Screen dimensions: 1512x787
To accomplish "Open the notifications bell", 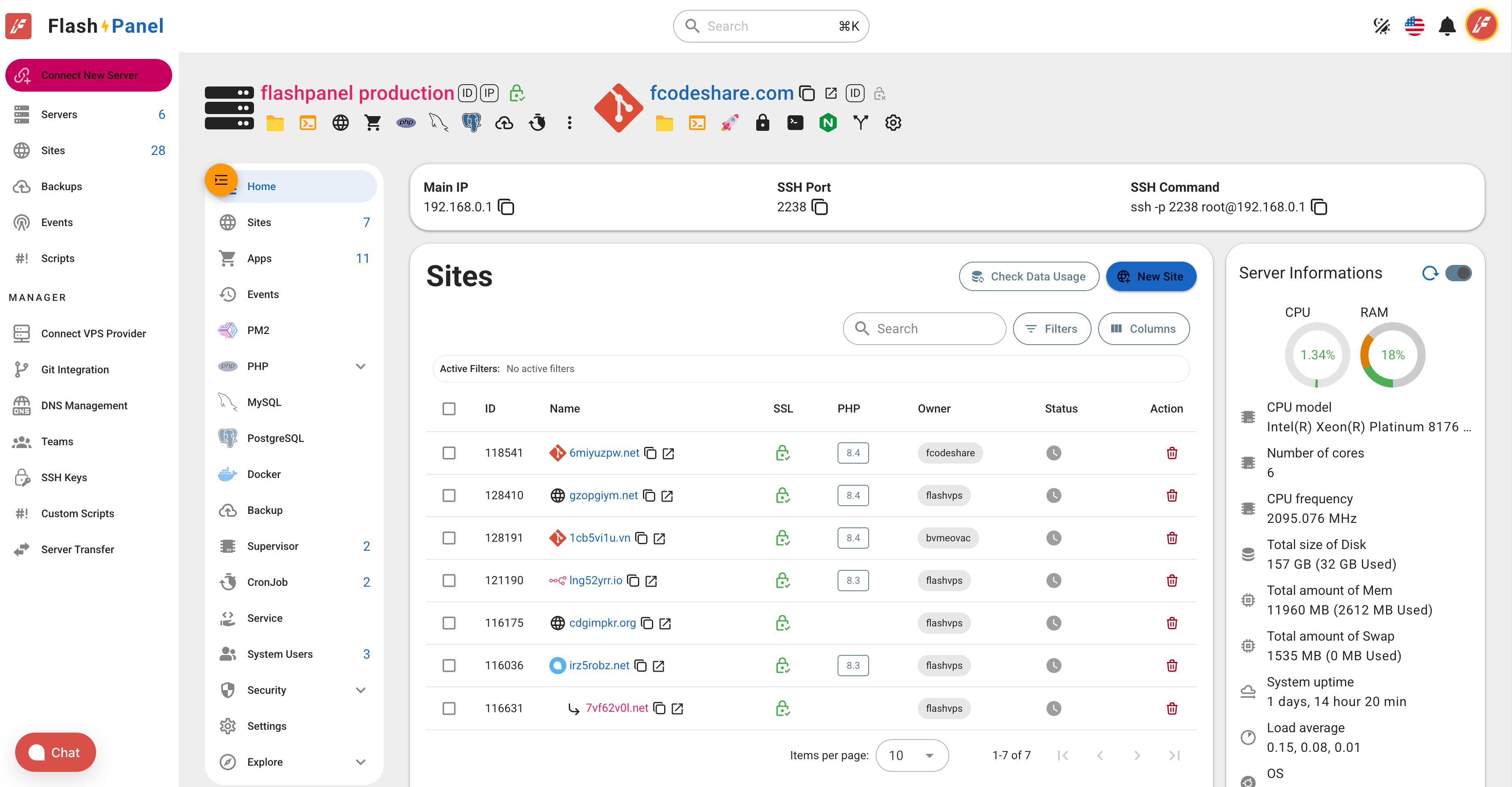I will [1447, 26].
